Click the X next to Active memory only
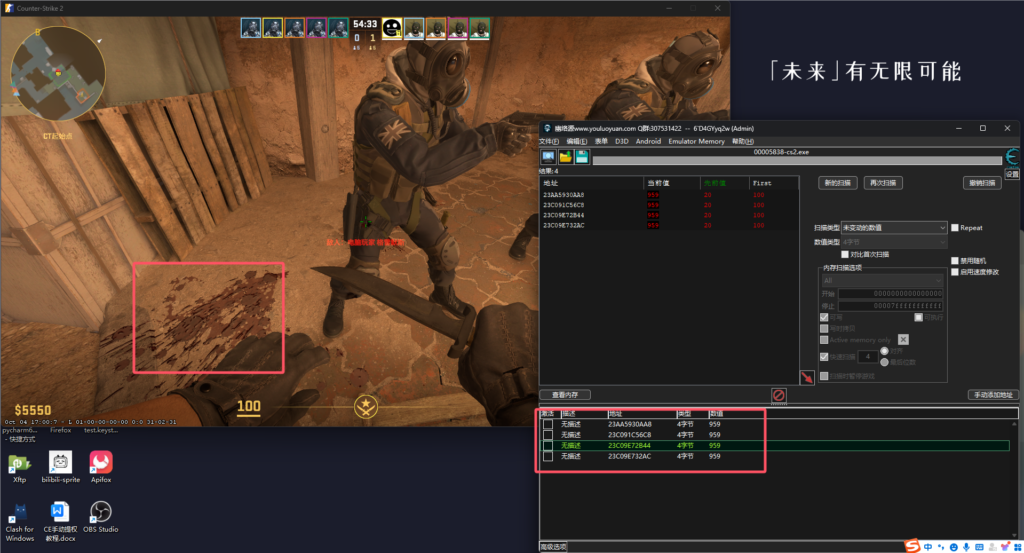Image resolution: width=1024 pixels, height=553 pixels. pos(903,340)
